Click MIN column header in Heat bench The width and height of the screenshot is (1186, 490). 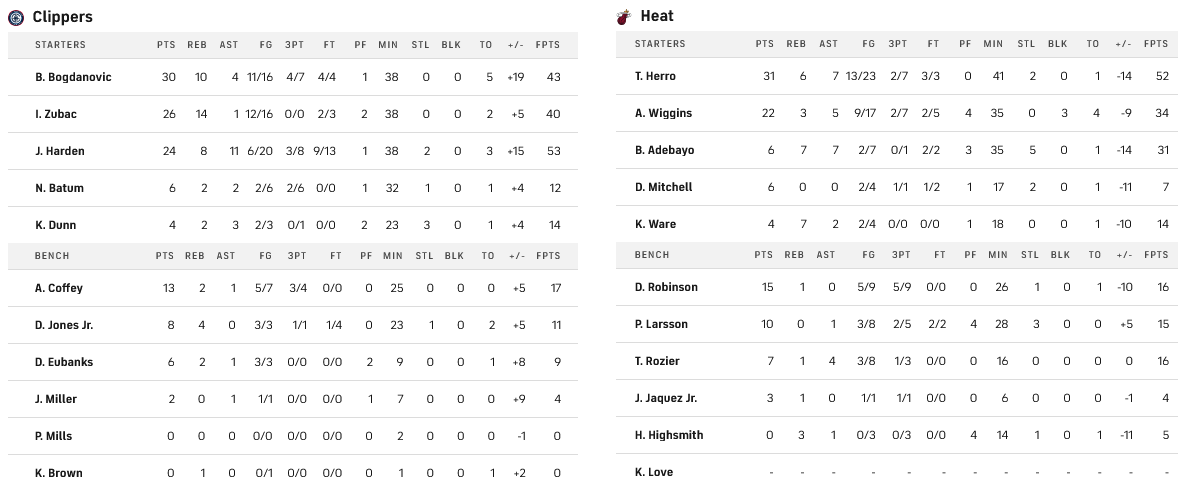tap(994, 255)
